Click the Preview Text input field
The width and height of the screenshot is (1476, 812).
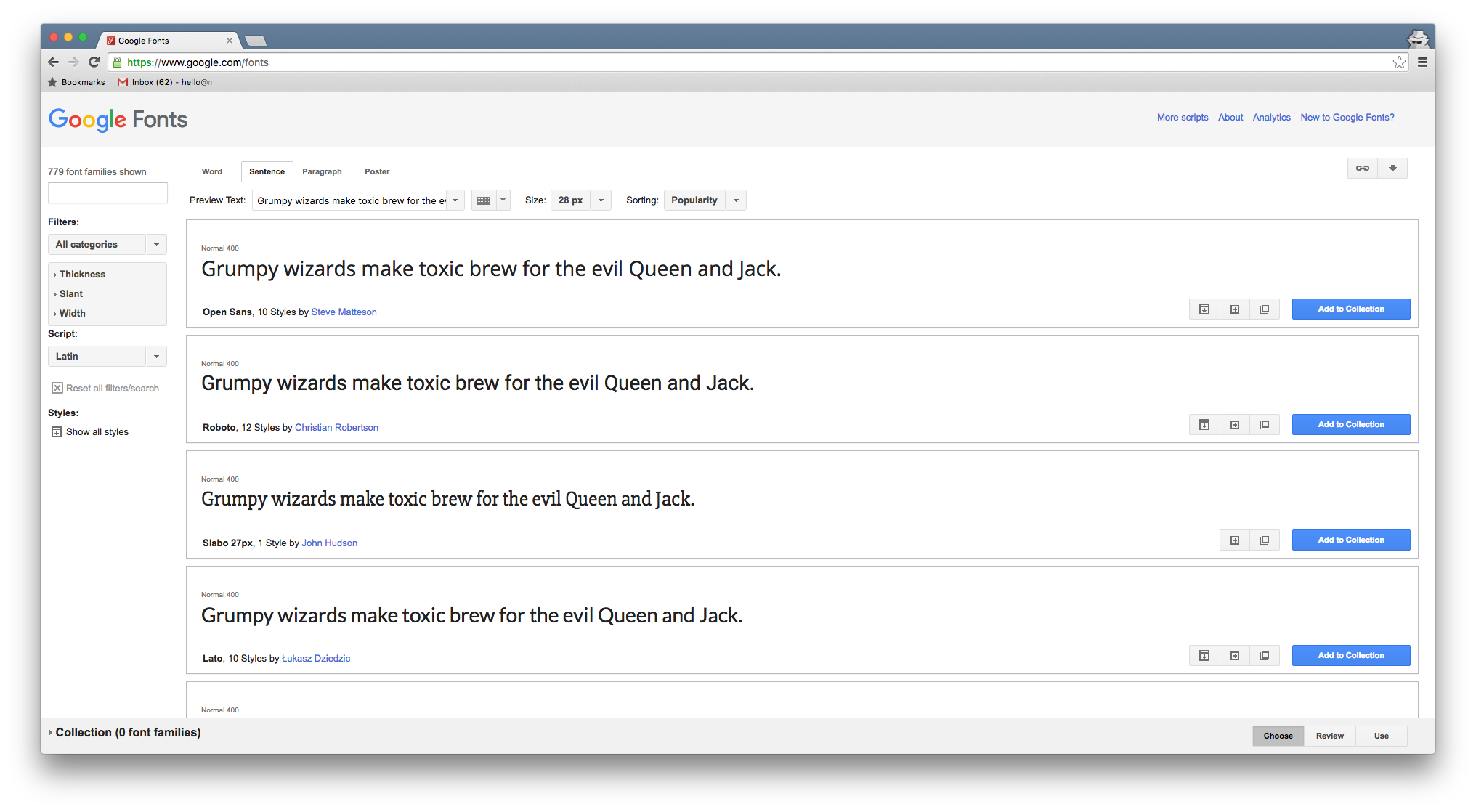pos(349,200)
